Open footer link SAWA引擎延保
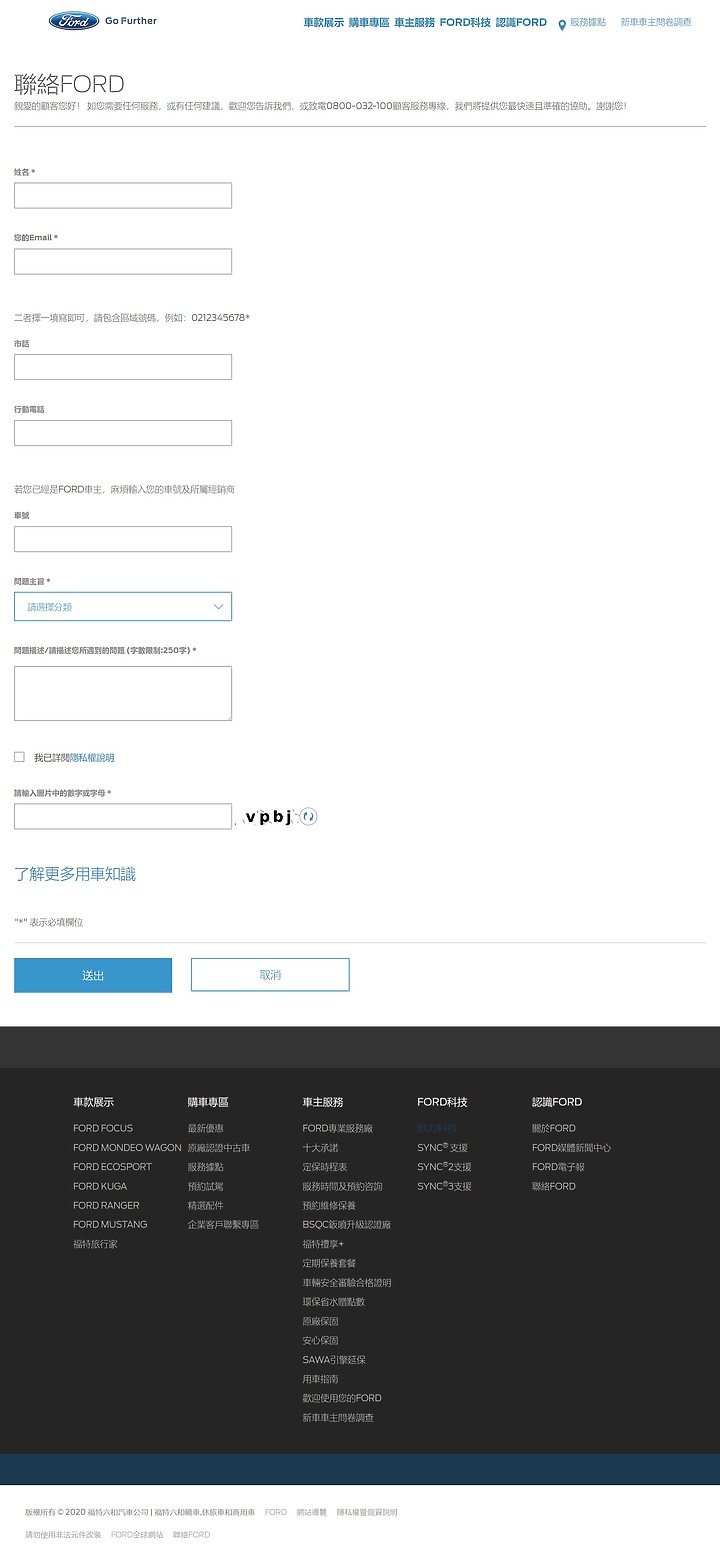Screen dimensions: 720x1562 (334, 1359)
